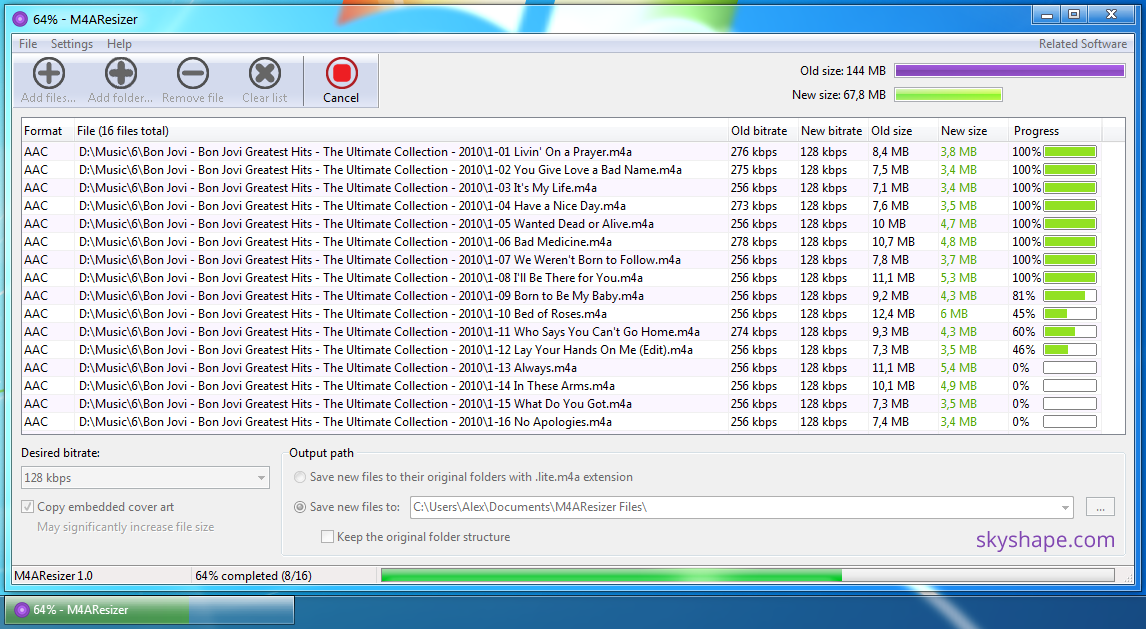
Task: Open the Desired bitrate dropdown
Action: [145, 478]
